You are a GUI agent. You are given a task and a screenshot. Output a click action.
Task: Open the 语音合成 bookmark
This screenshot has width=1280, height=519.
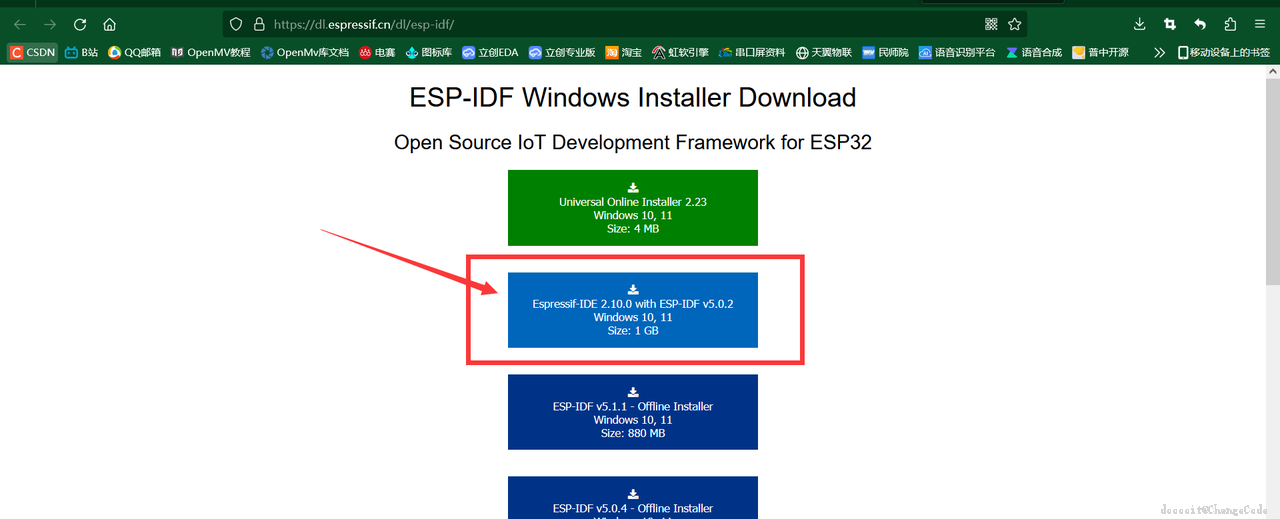(x=1034, y=52)
